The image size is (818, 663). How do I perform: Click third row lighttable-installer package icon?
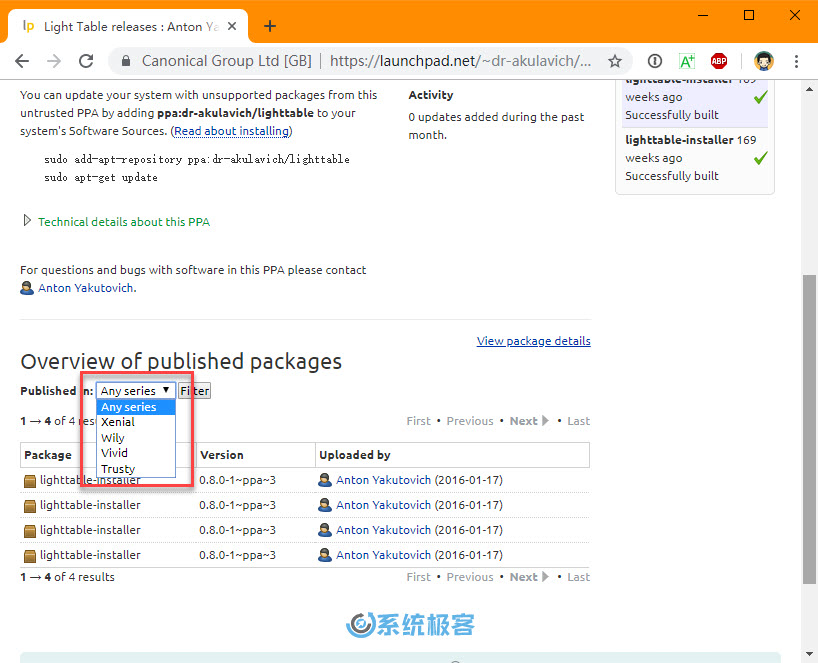[x=30, y=531]
